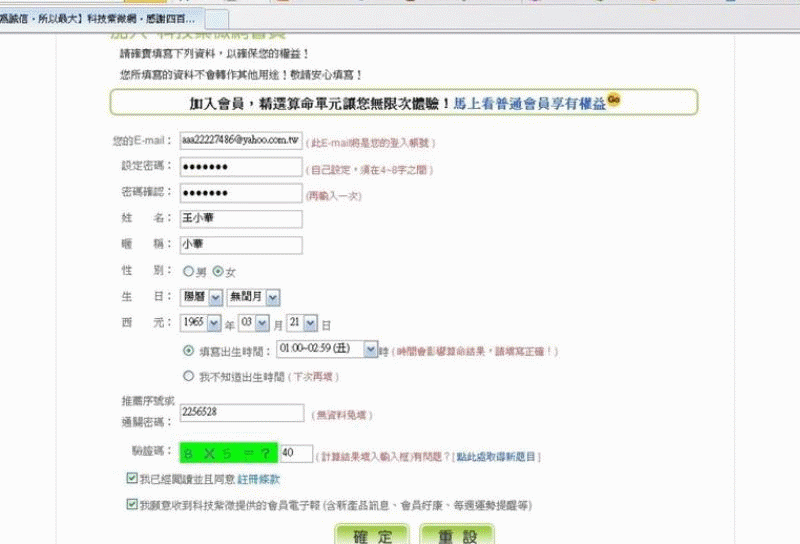Open the 註冊條款 terms link
800x544 pixels.
click(x=258, y=479)
